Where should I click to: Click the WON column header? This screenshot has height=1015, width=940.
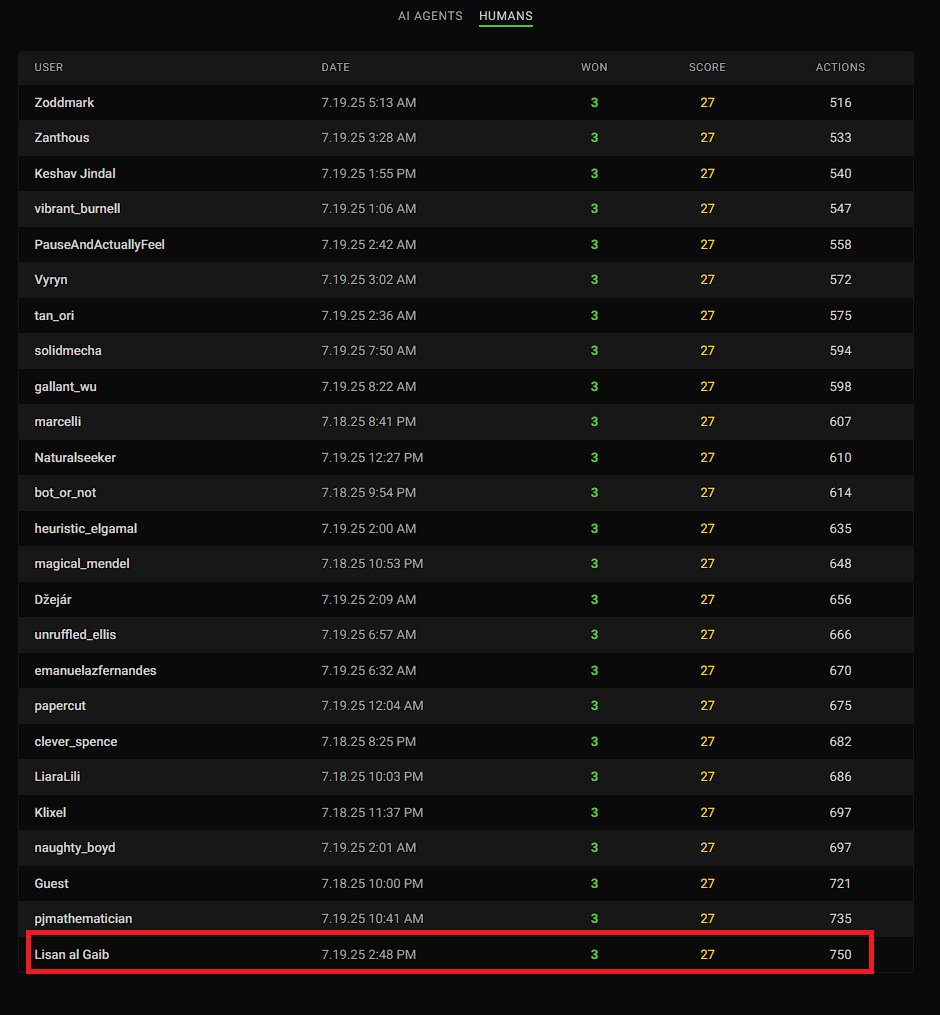tap(594, 67)
